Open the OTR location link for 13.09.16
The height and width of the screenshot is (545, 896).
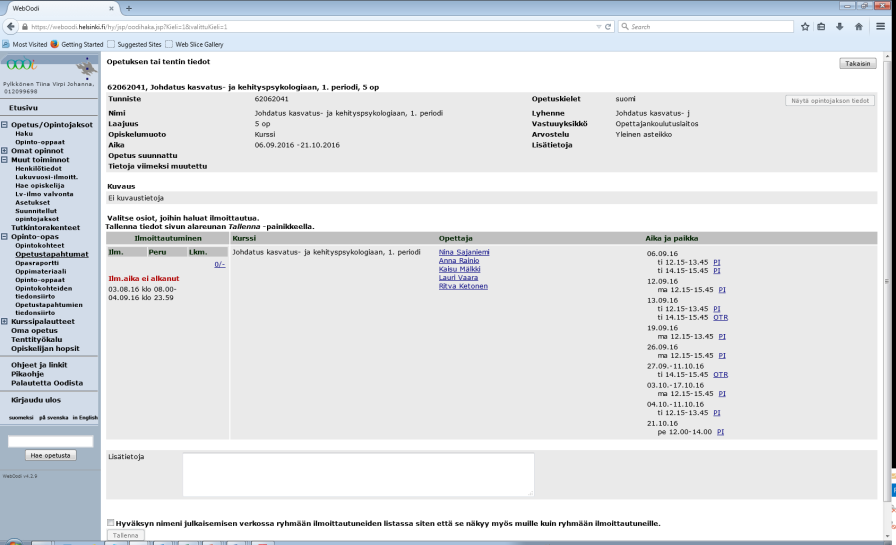720,318
